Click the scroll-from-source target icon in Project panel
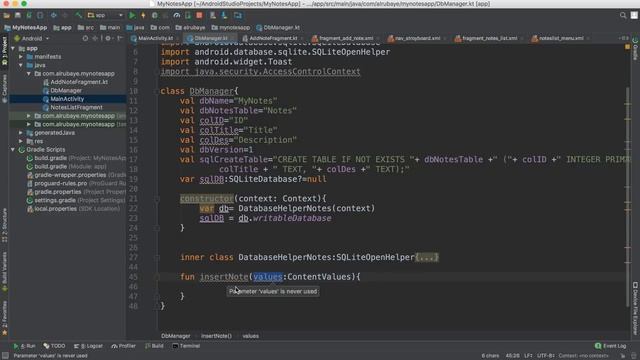This screenshot has height=360, width=640. pyautogui.click(x=85, y=38)
